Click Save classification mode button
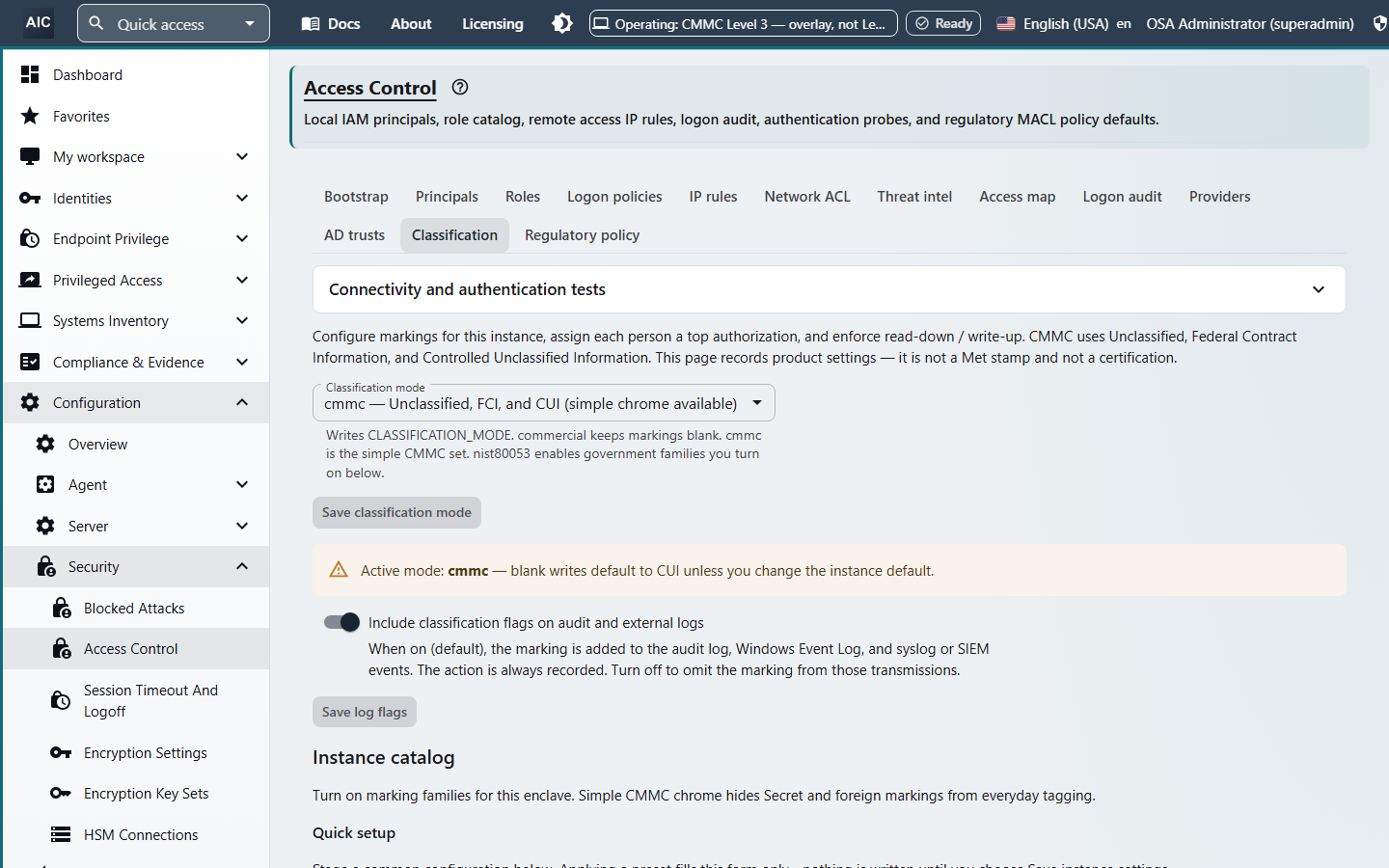The height and width of the screenshot is (868, 1389). tap(396, 512)
